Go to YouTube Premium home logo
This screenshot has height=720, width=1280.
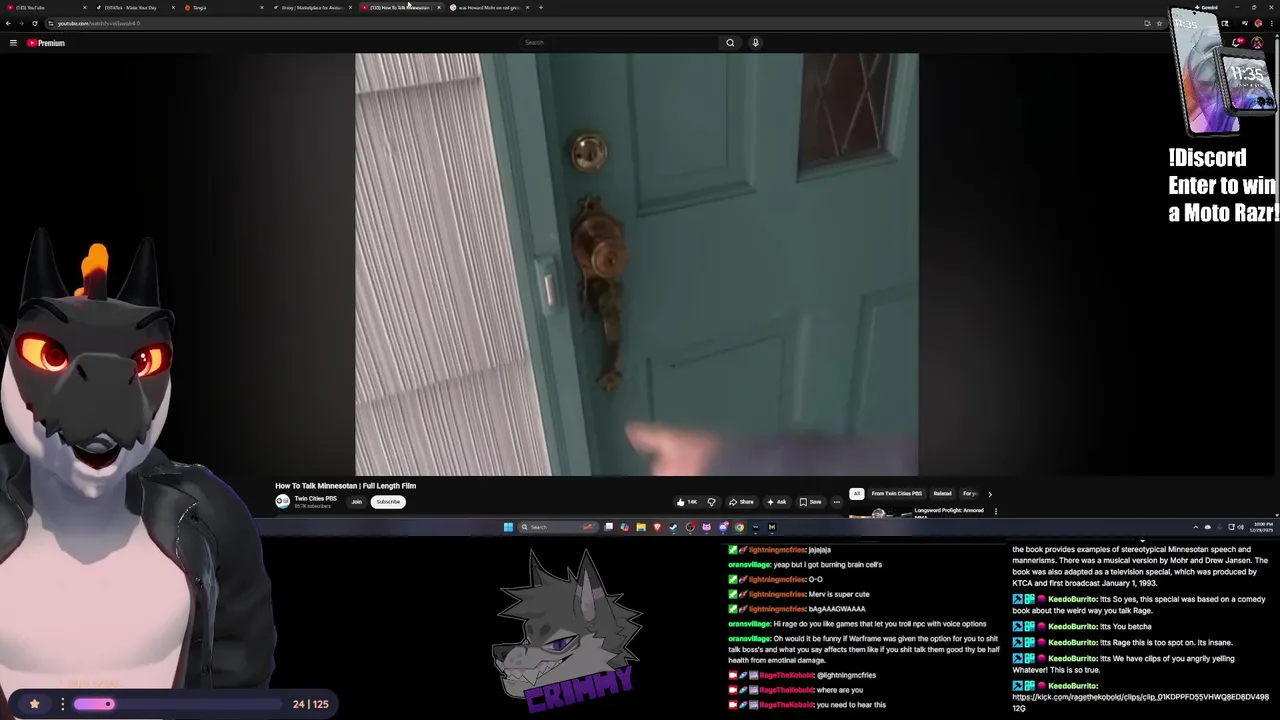[46, 43]
